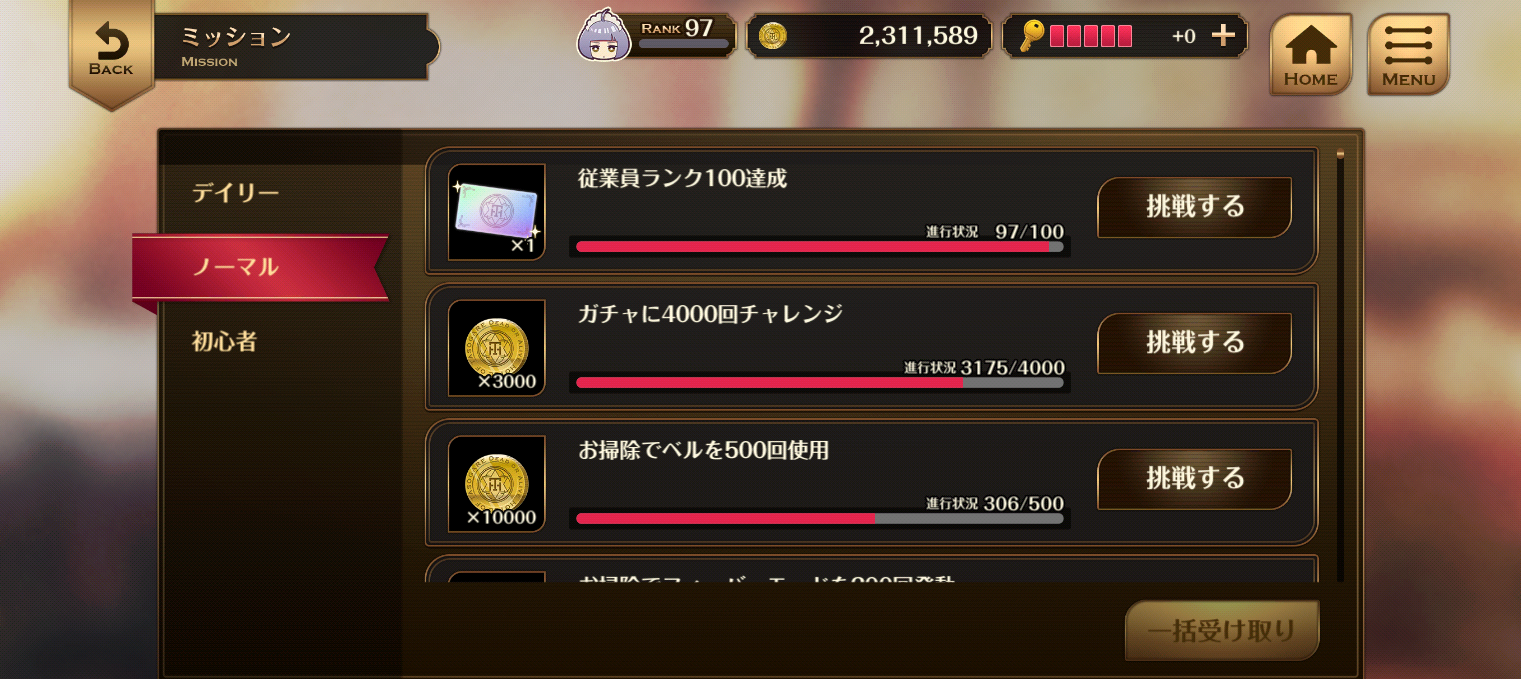Click 挑戦する for ガチャに4000回チャレンジ
1521x679 pixels.
coord(1195,343)
